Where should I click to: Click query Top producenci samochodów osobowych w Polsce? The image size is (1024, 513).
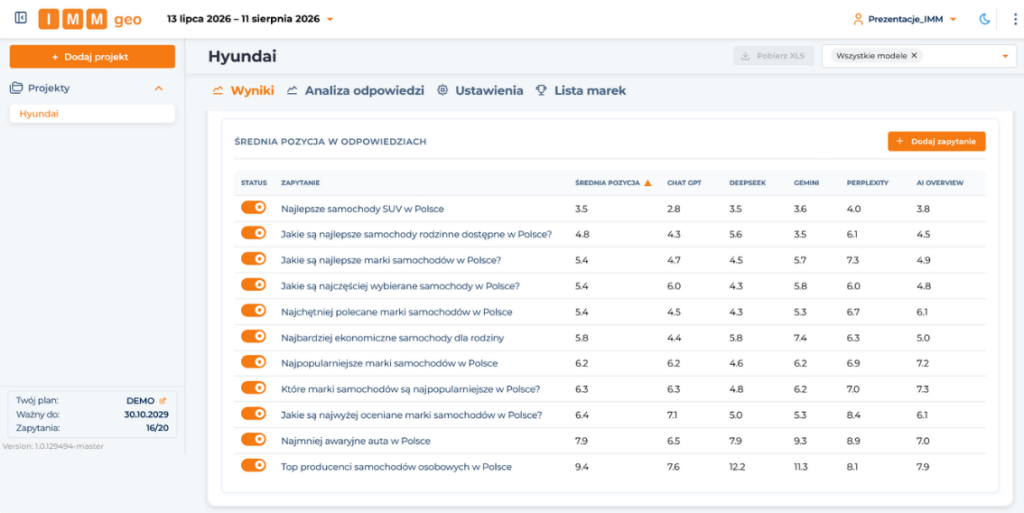(396, 467)
